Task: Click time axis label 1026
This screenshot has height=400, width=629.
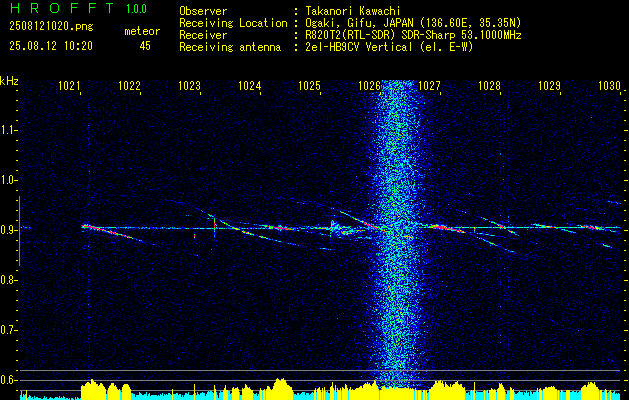Action: click(x=369, y=85)
